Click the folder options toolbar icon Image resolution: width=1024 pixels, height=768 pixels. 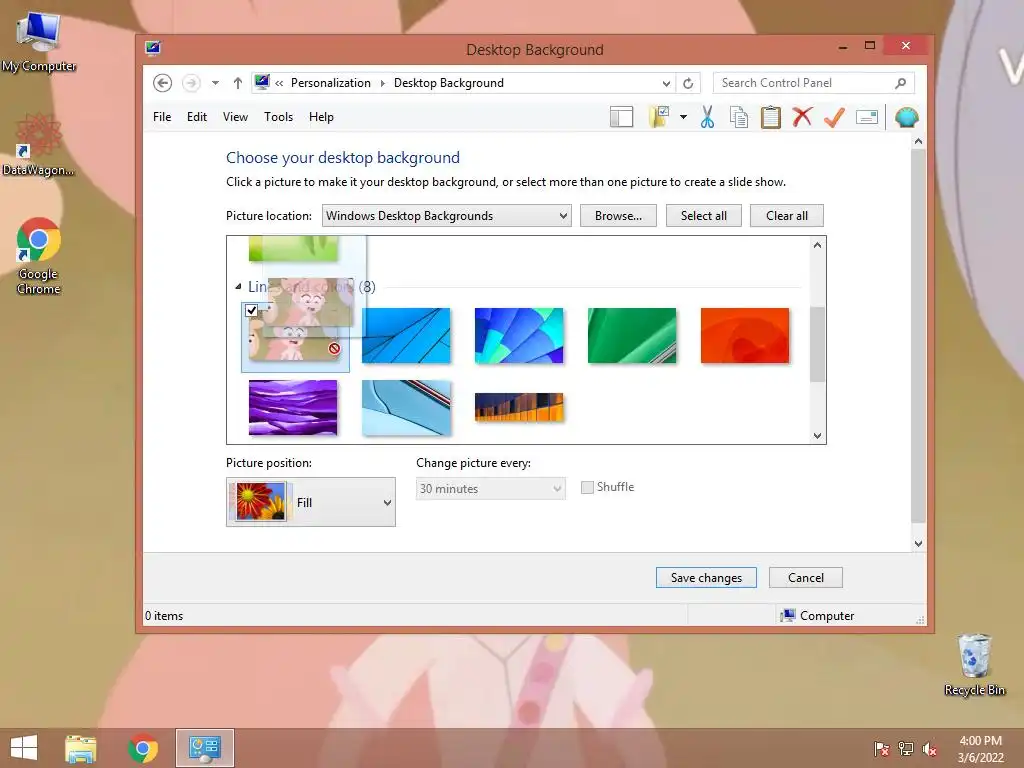point(658,117)
